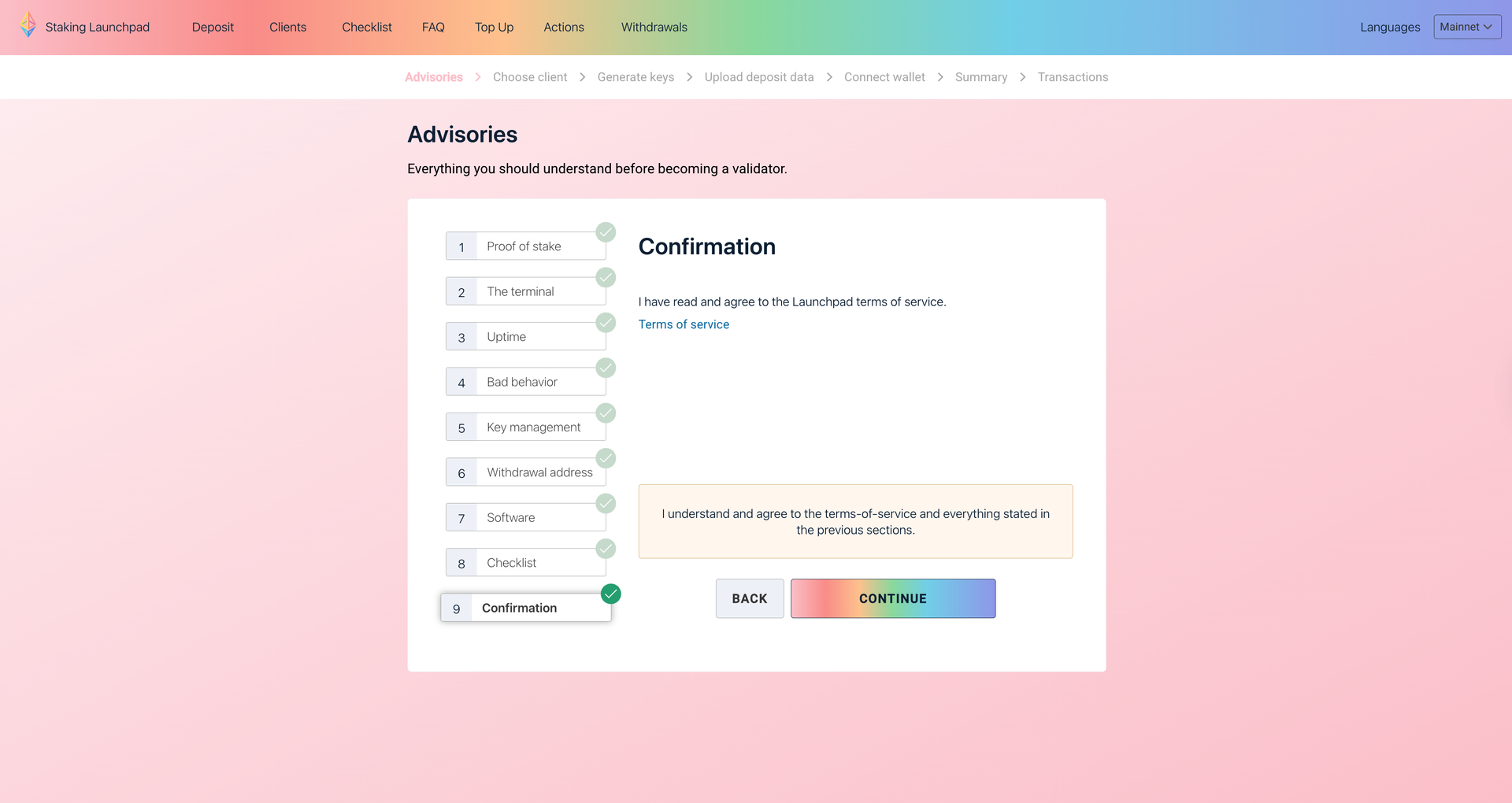
Task: Click the Advisories breadcrumb link
Action: click(x=433, y=76)
